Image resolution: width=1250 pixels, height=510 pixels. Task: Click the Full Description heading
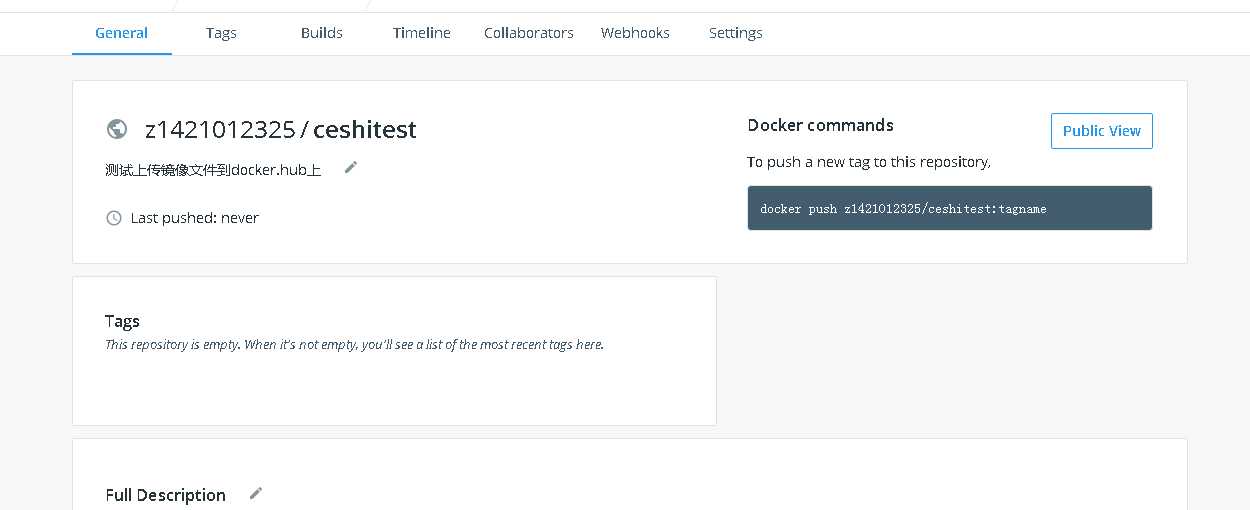[165, 495]
